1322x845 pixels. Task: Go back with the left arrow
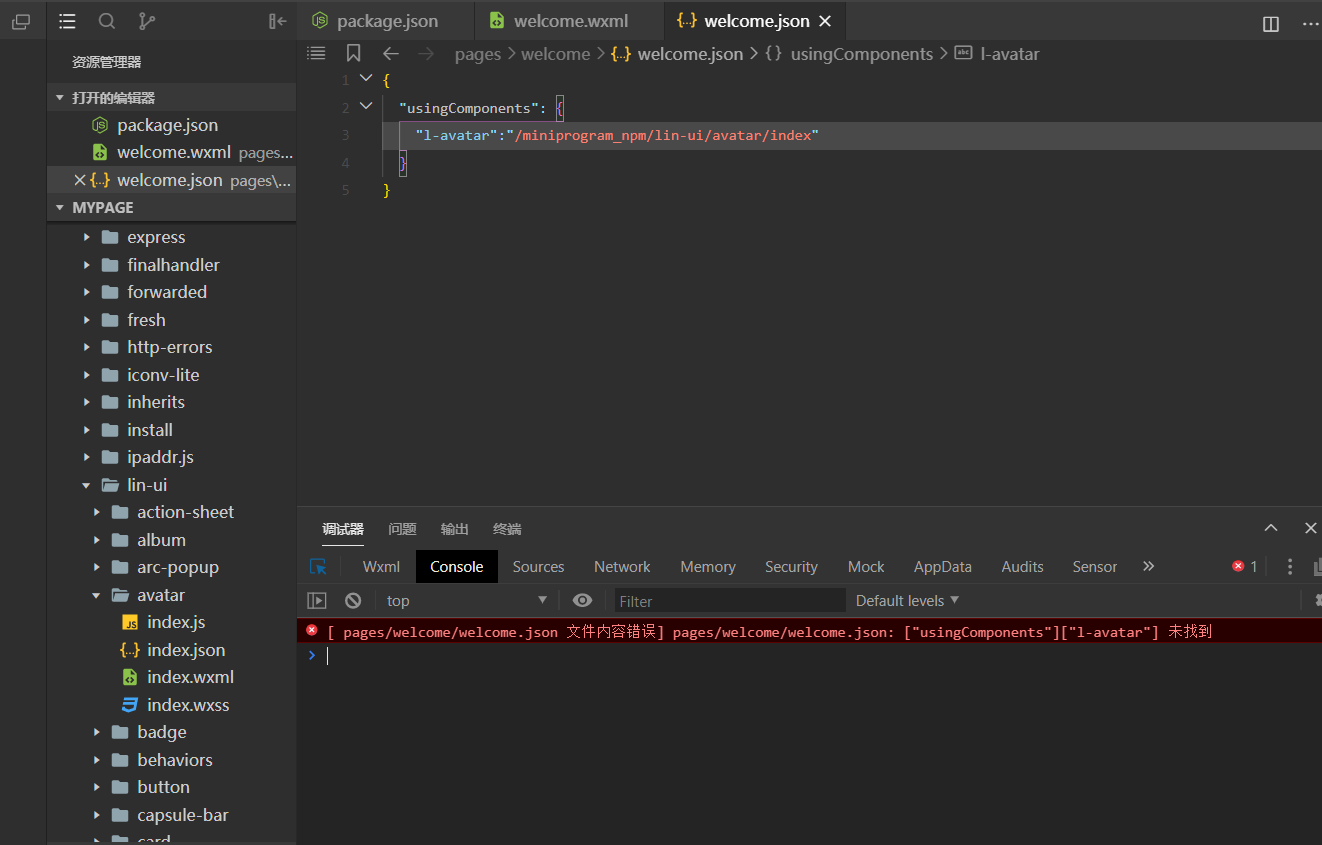391,54
